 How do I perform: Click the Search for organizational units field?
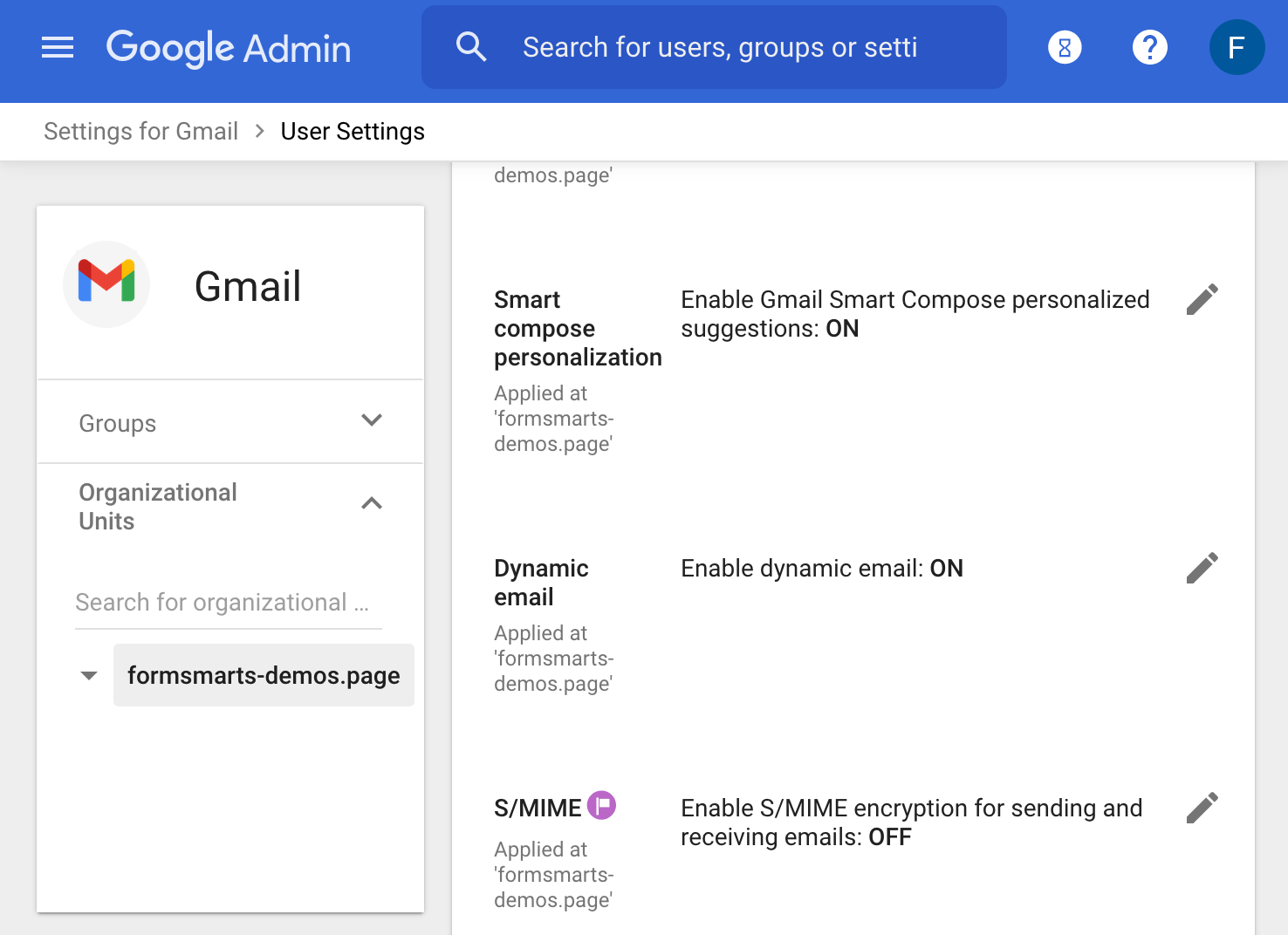[x=229, y=603]
